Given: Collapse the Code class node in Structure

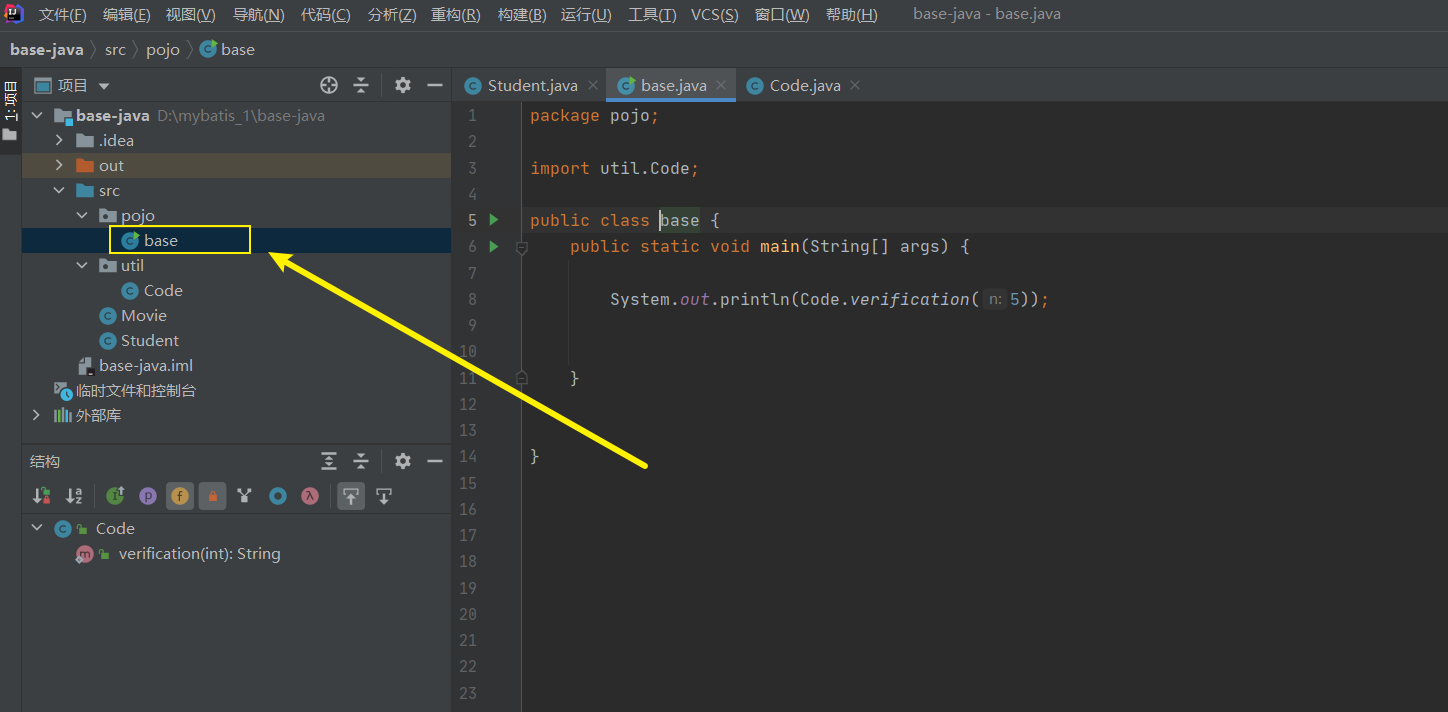Looking at the screenshot, I should pos(37,528).
